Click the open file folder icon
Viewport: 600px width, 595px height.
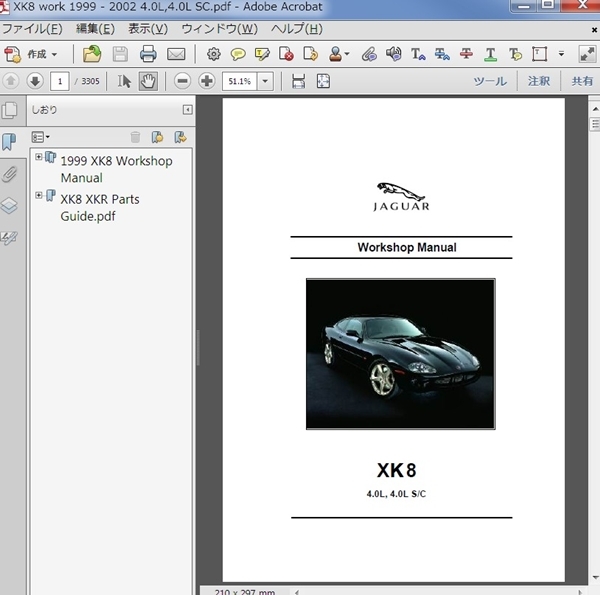pyautogui.click(x=92, y=54)
